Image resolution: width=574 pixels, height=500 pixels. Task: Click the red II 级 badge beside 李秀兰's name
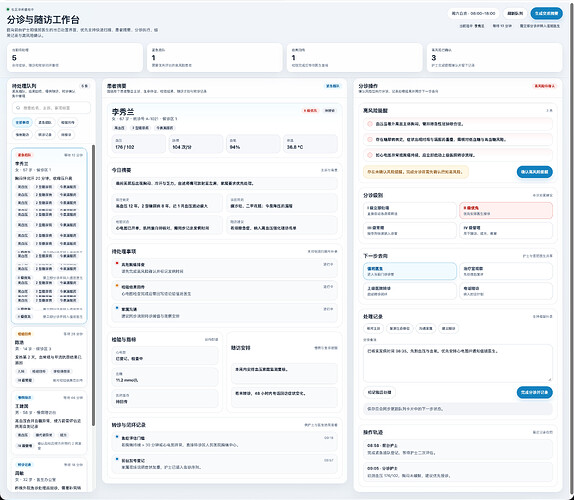coord(310,111)
